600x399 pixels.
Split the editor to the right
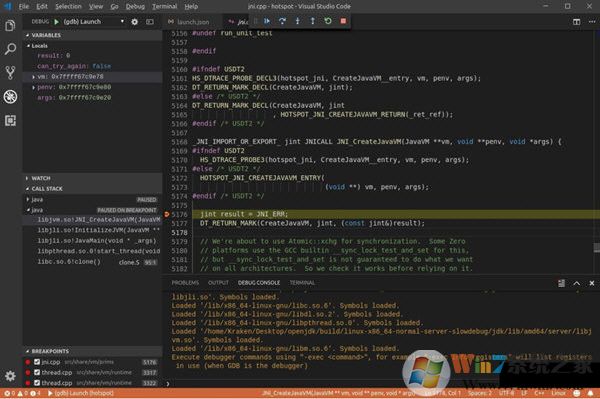click(576, 22)
